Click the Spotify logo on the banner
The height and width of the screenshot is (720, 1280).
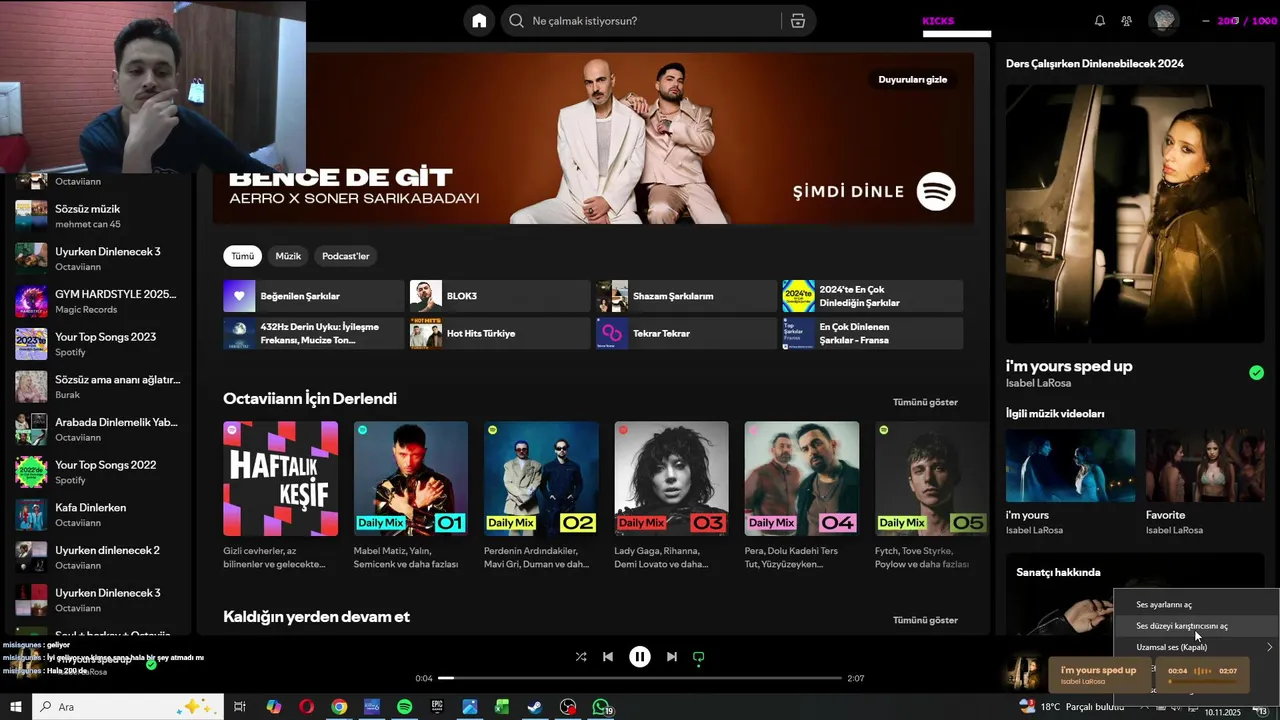pos(936,191)
